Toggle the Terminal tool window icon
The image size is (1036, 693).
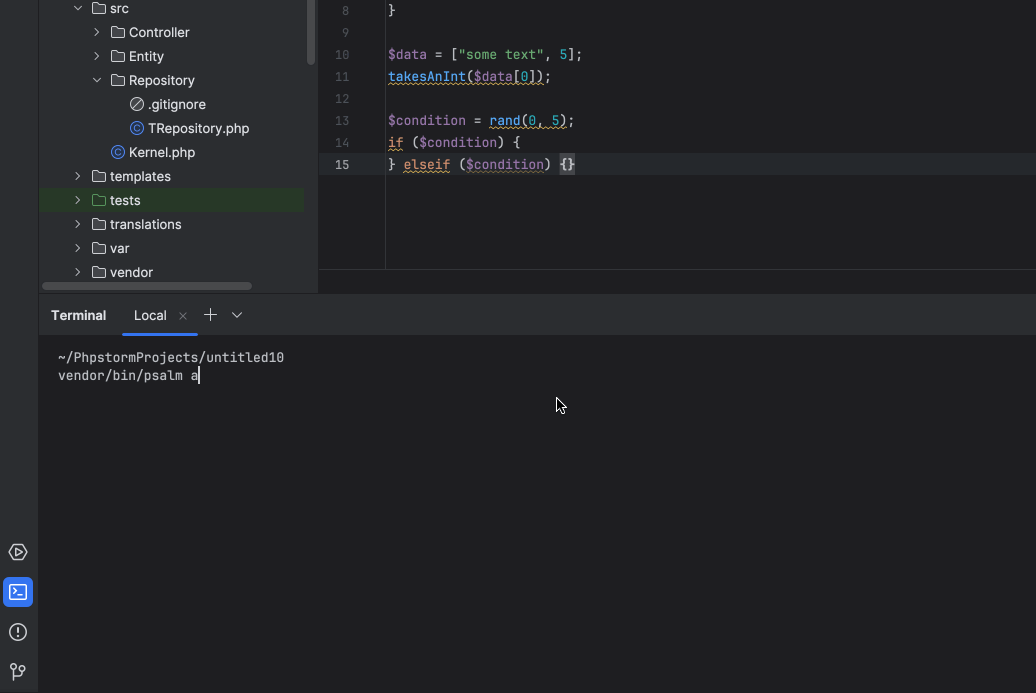[18, 592]
